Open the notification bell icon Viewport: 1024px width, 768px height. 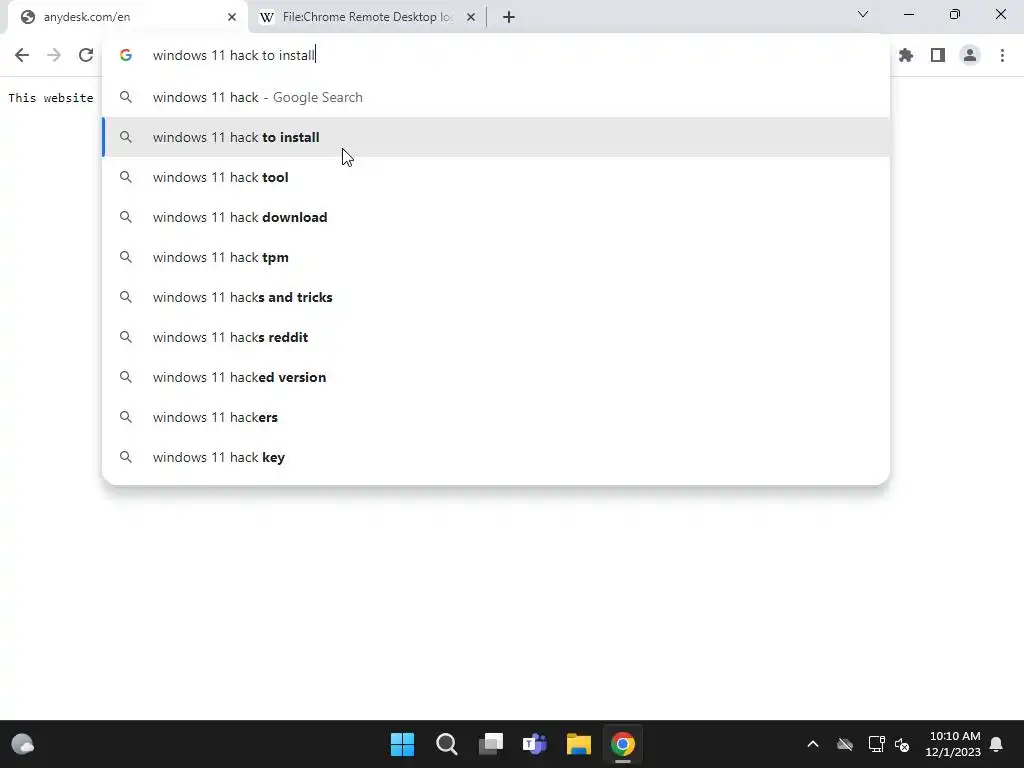point(996,744)
